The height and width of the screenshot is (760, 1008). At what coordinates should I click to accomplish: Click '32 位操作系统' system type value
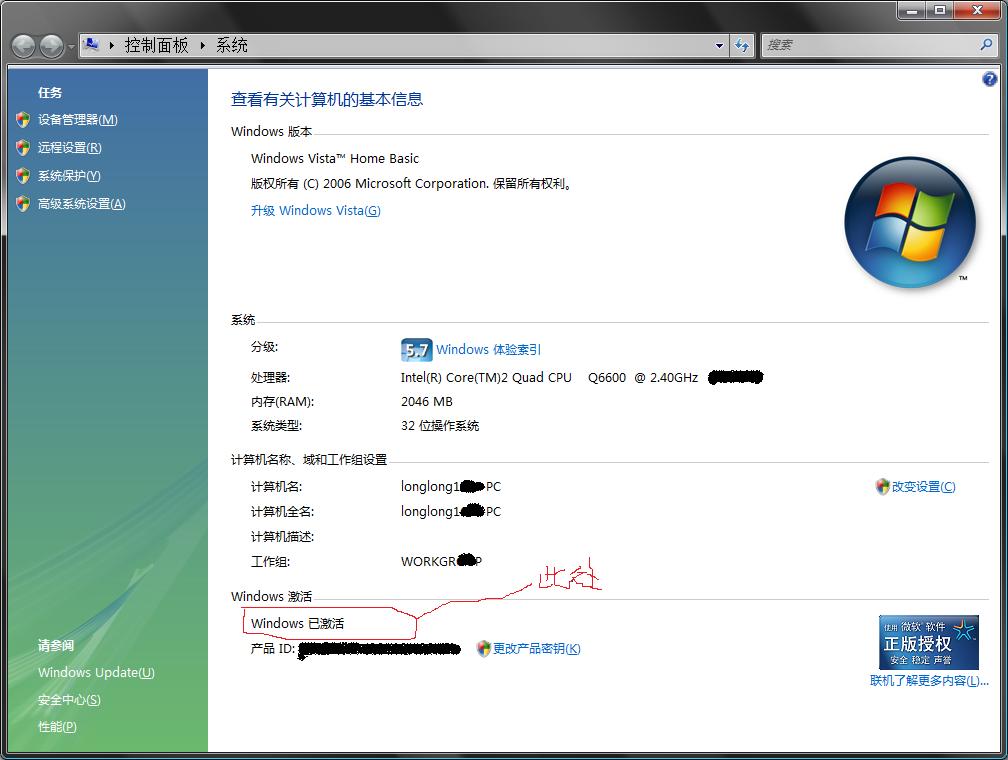440,426
